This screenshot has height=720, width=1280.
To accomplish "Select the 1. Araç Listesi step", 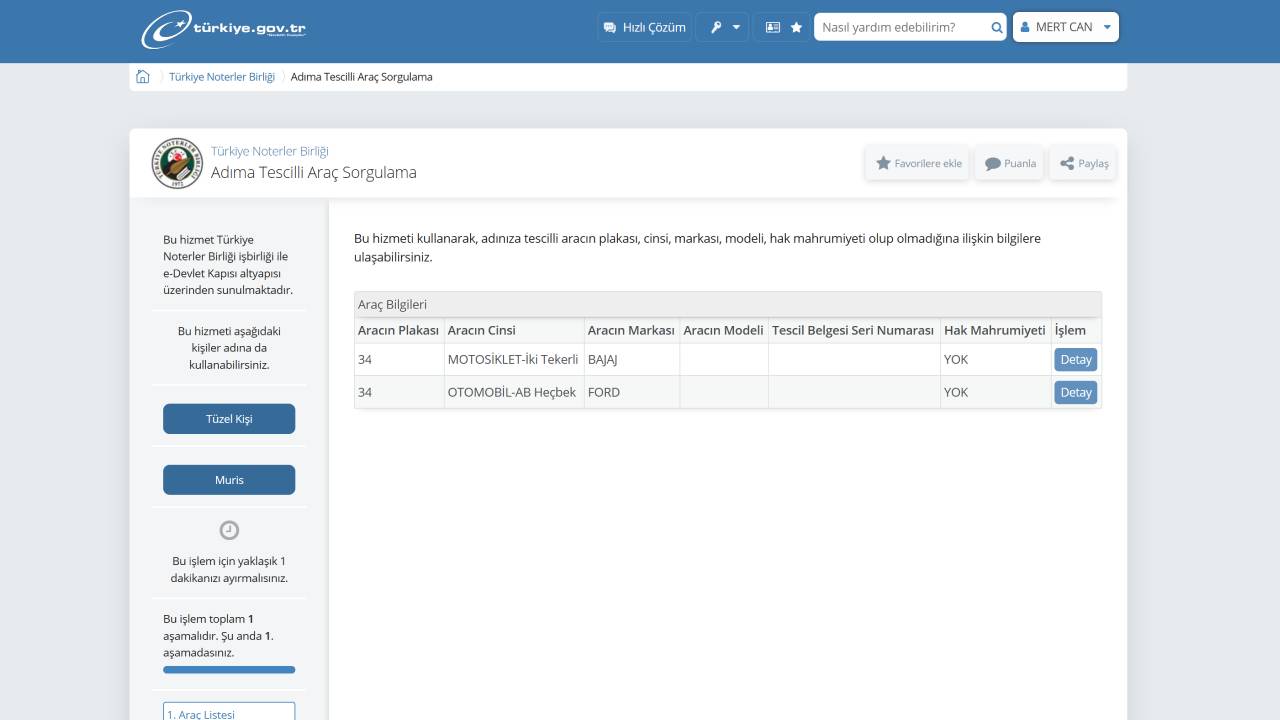I will tap(229, 711).
